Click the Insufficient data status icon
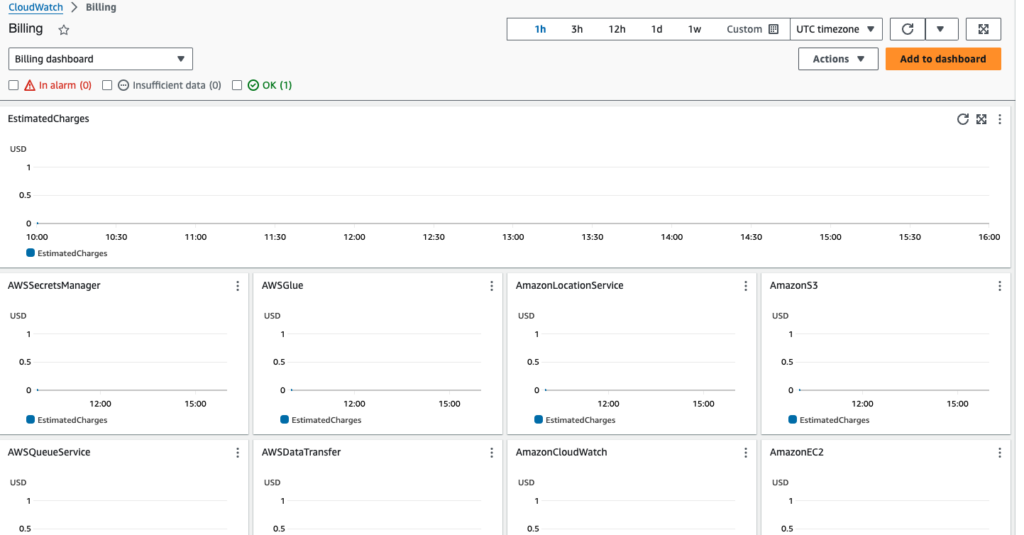Viewport: 1024px width, 535px height. coord(123,85)
